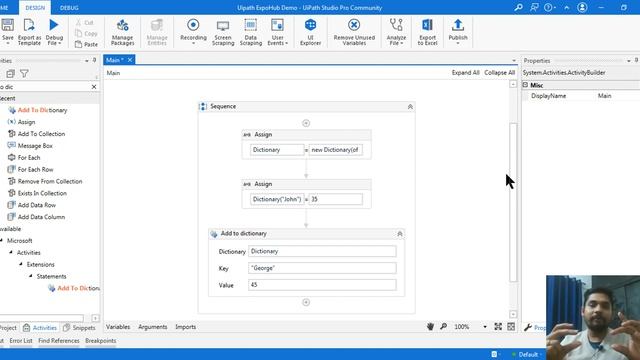This screenshot has width=640, height=360.
Task: Collapse Misc properties section
Action: pos(525,85)
